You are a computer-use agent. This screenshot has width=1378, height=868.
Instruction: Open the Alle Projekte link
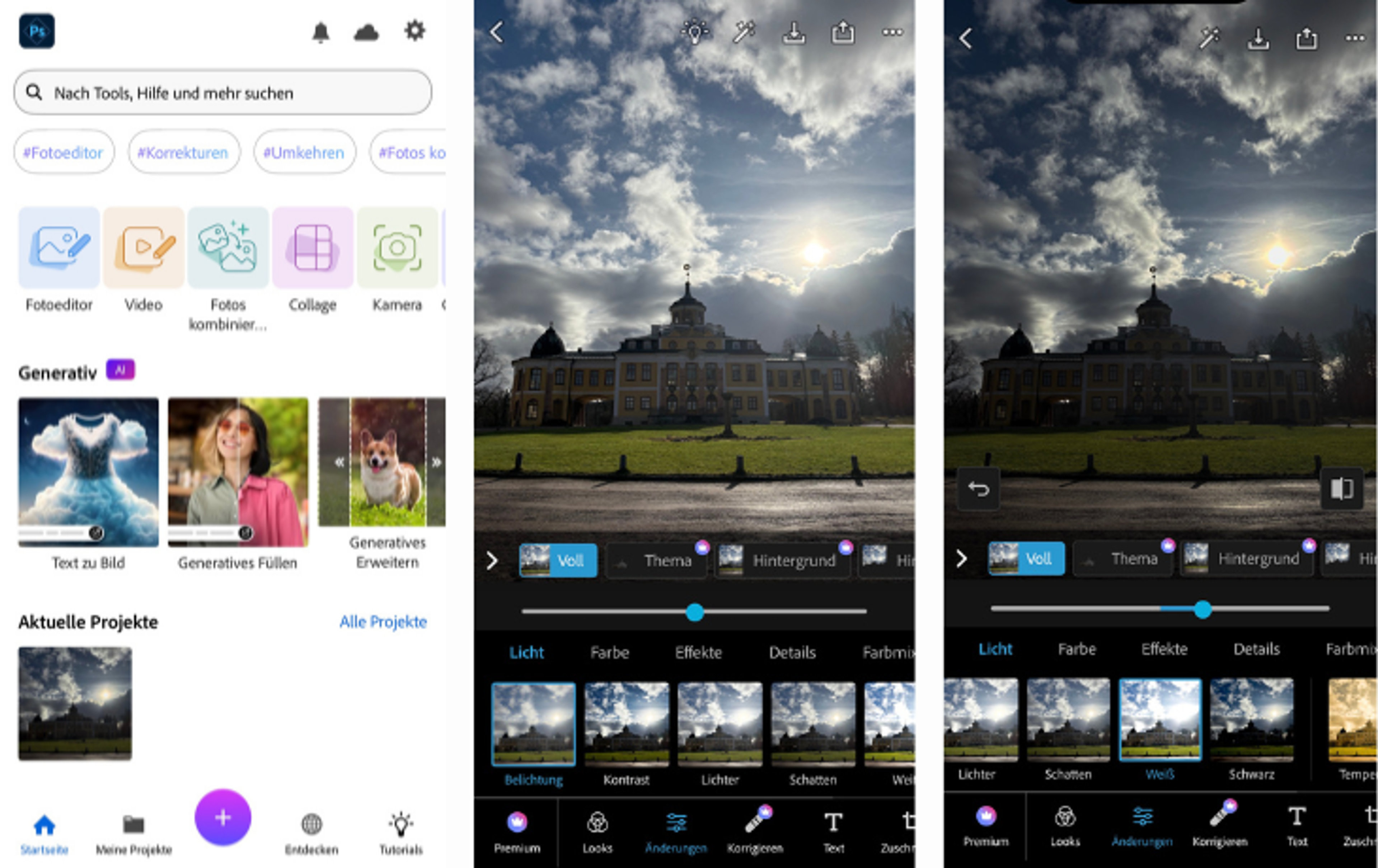(383, 622)
